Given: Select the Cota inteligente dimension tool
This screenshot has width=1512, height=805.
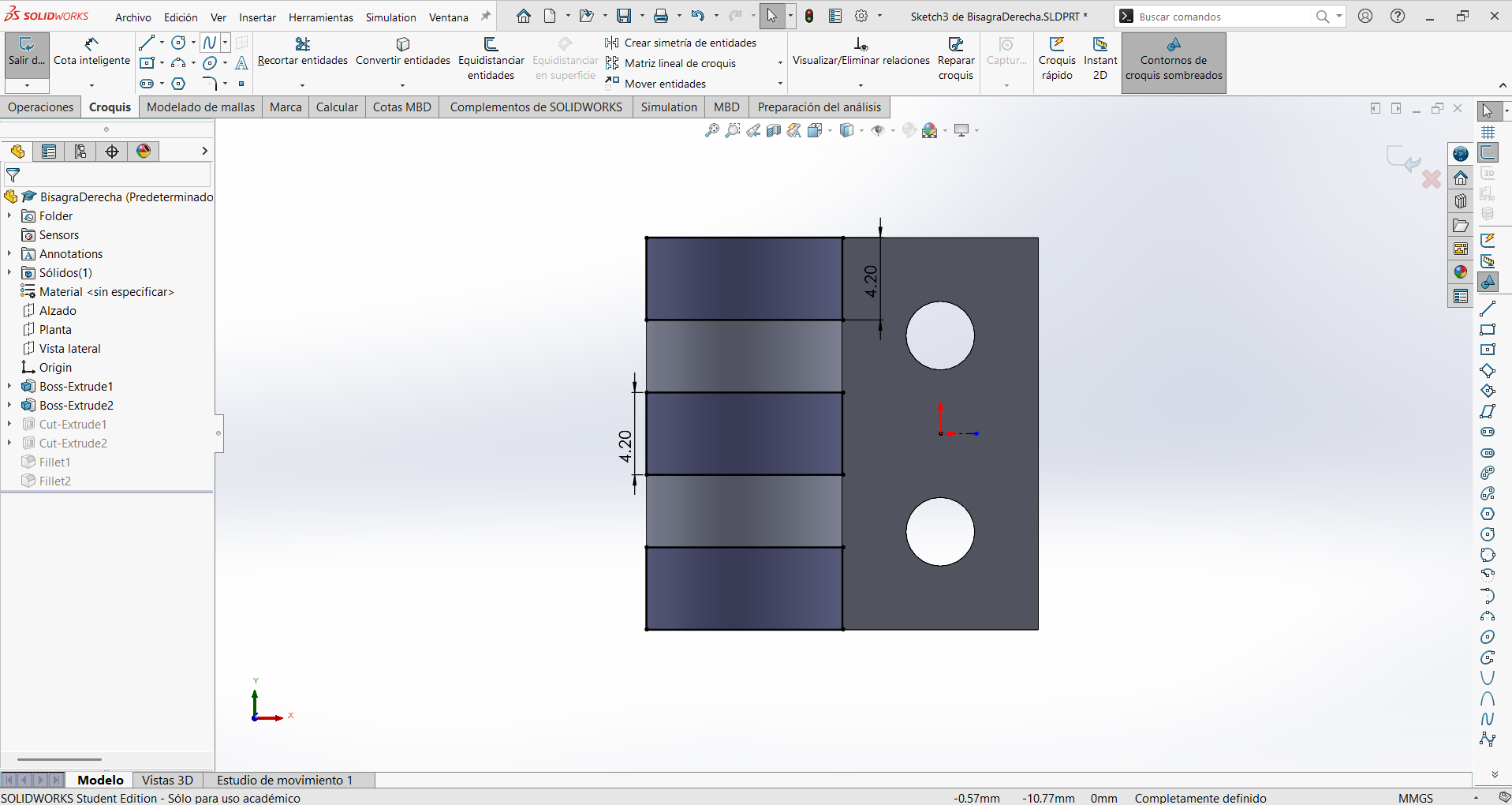Looking at the screenshot, I should pos(91,53).
